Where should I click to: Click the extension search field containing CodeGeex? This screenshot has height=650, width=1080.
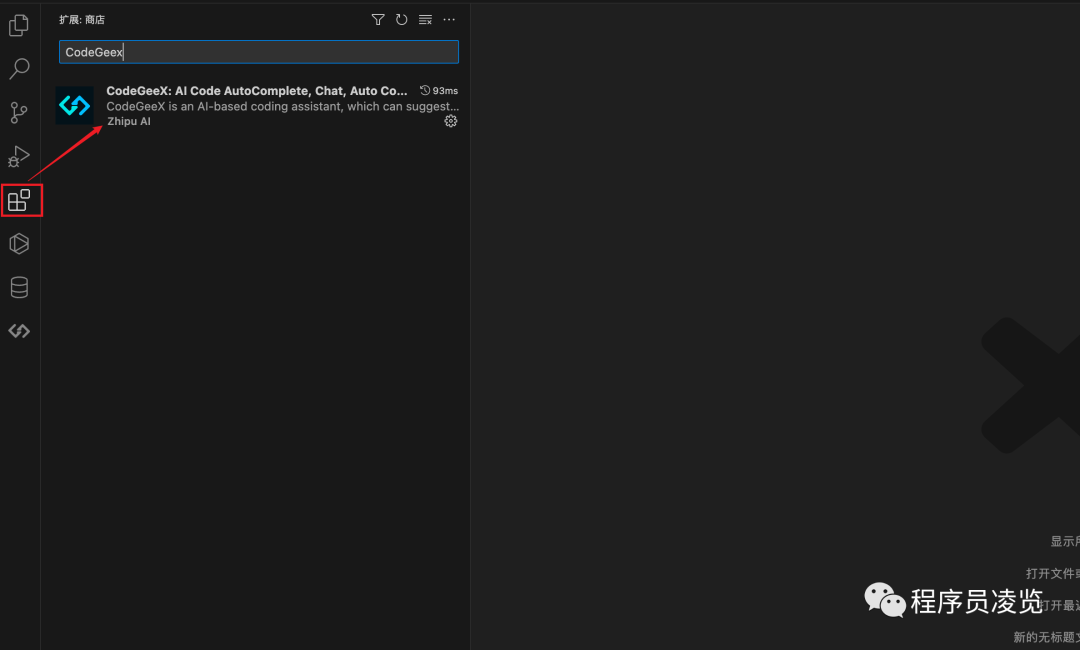click(259, 52)
